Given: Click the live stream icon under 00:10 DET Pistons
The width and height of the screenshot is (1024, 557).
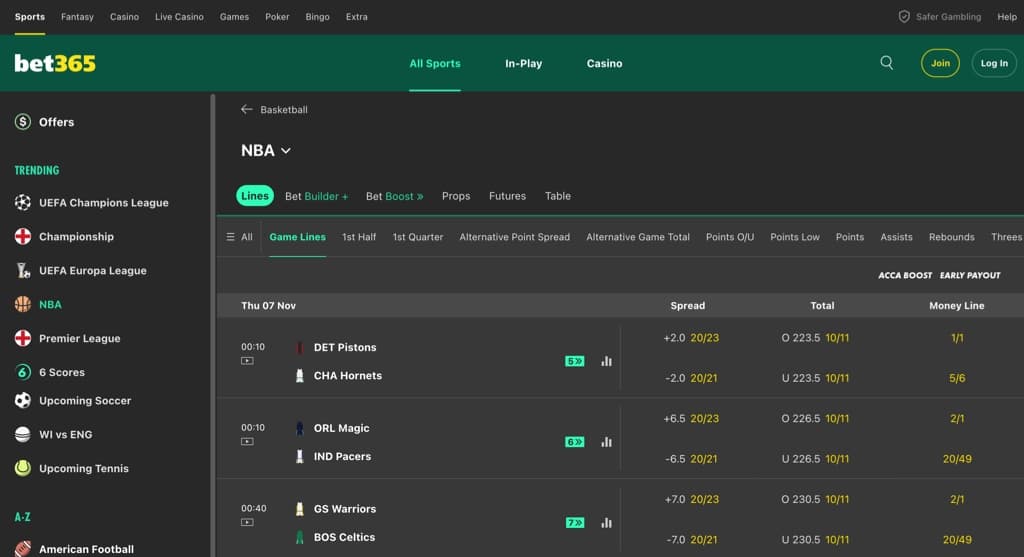Looking at the screenshot, I should (247, 361).
